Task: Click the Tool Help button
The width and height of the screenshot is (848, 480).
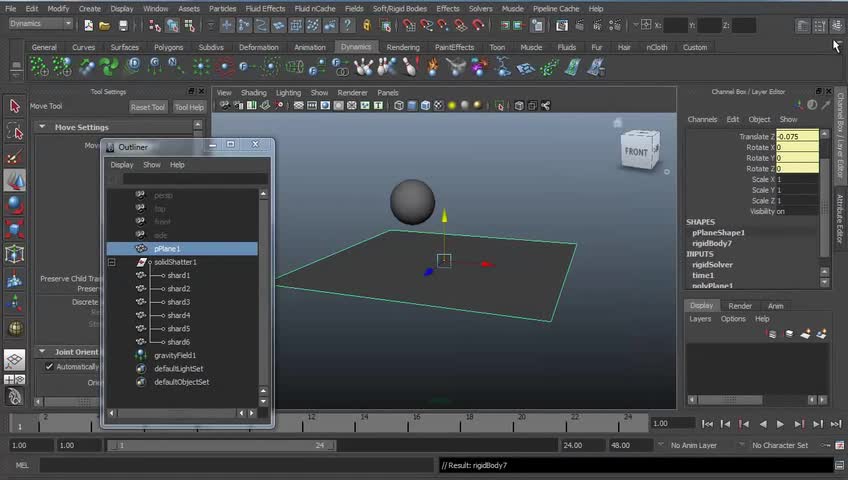Action: [189, 107]
